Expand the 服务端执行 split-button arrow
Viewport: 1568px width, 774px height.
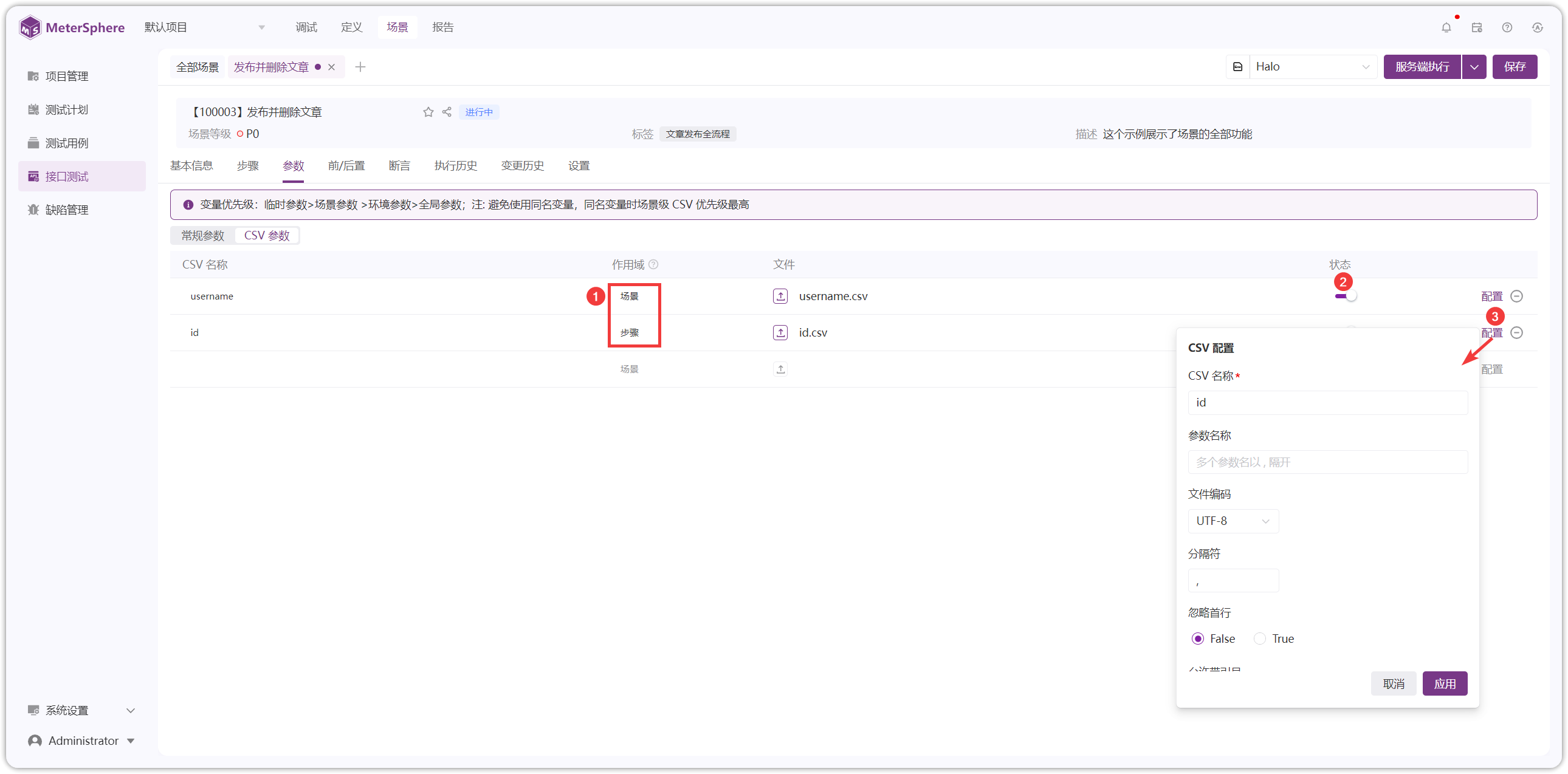click(x=1474, y=67)
